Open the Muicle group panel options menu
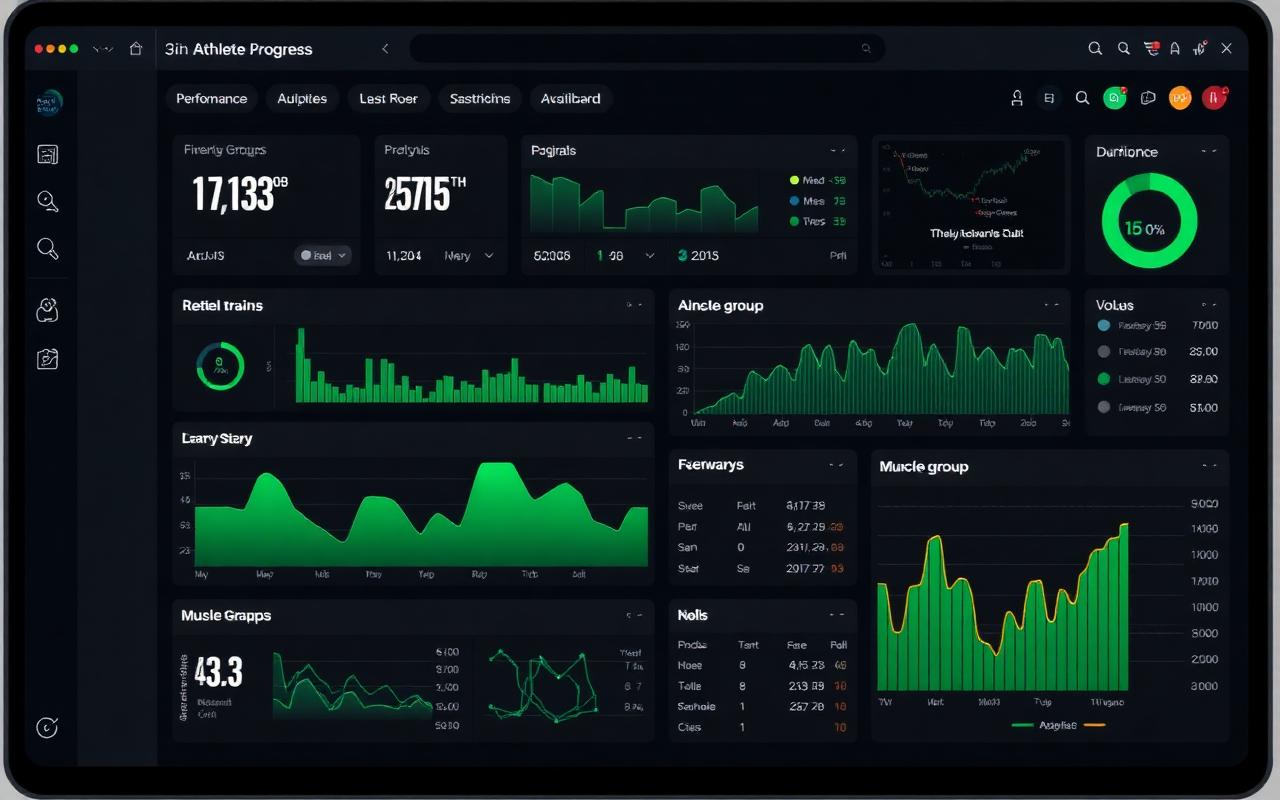The height and width of the screenshot is (800, 1280). pyautogui.click(x=1209, y=466)
